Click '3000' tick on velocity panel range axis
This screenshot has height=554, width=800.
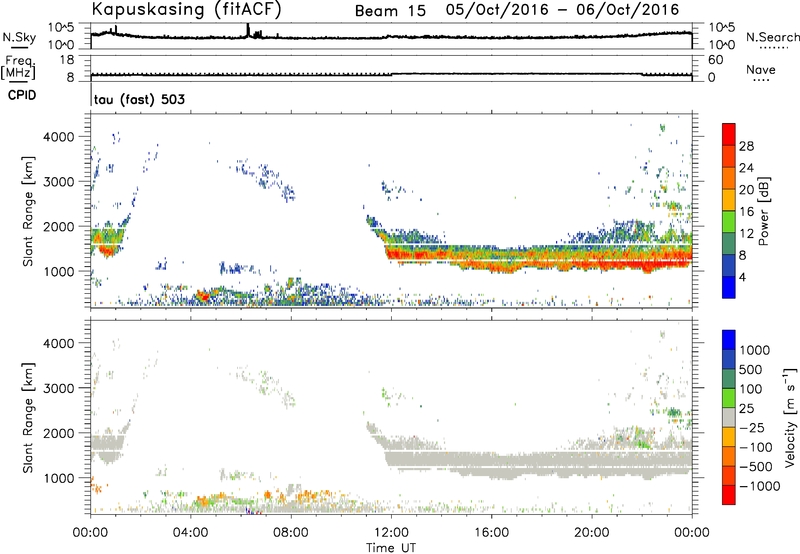tap(60, 388)
